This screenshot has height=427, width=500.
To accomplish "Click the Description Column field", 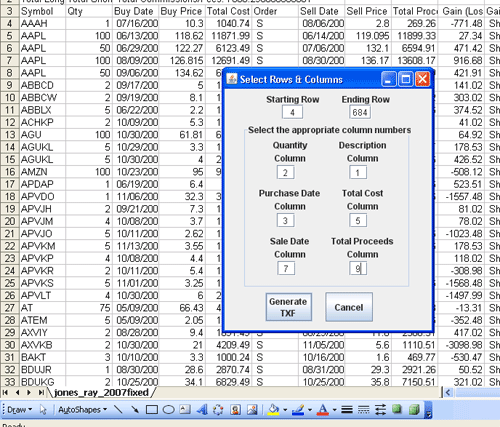I will pyautogui.click(x=358, y=172).
